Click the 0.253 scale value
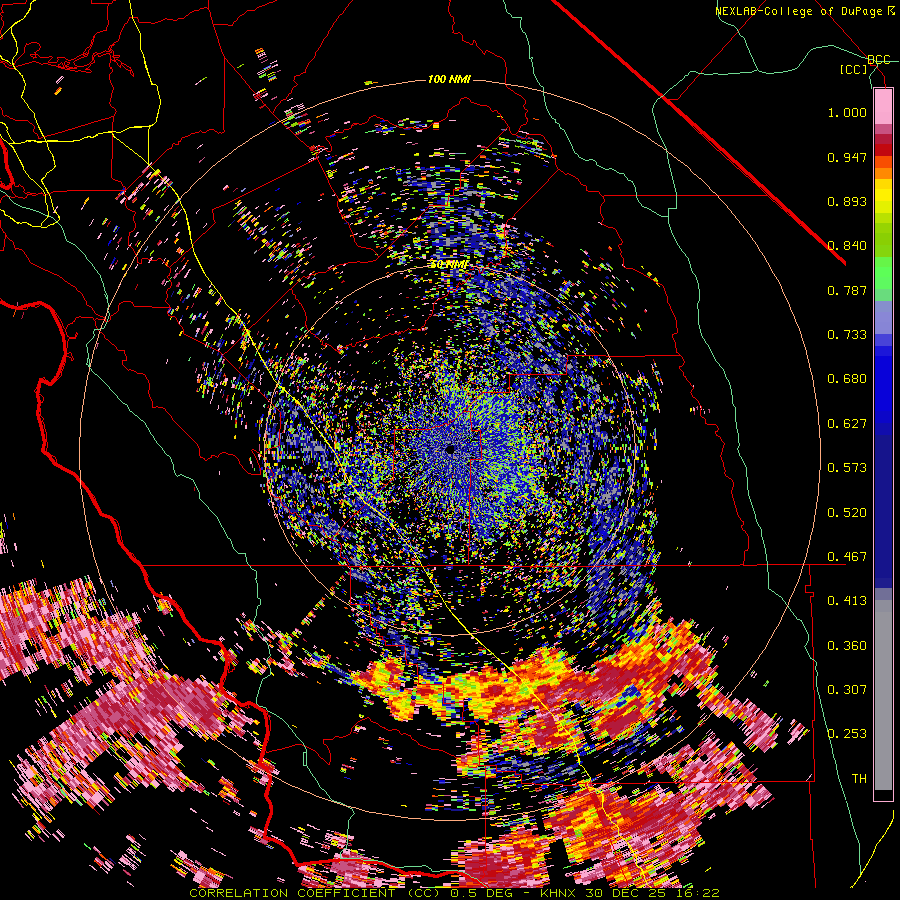 [x=847, y=734]
